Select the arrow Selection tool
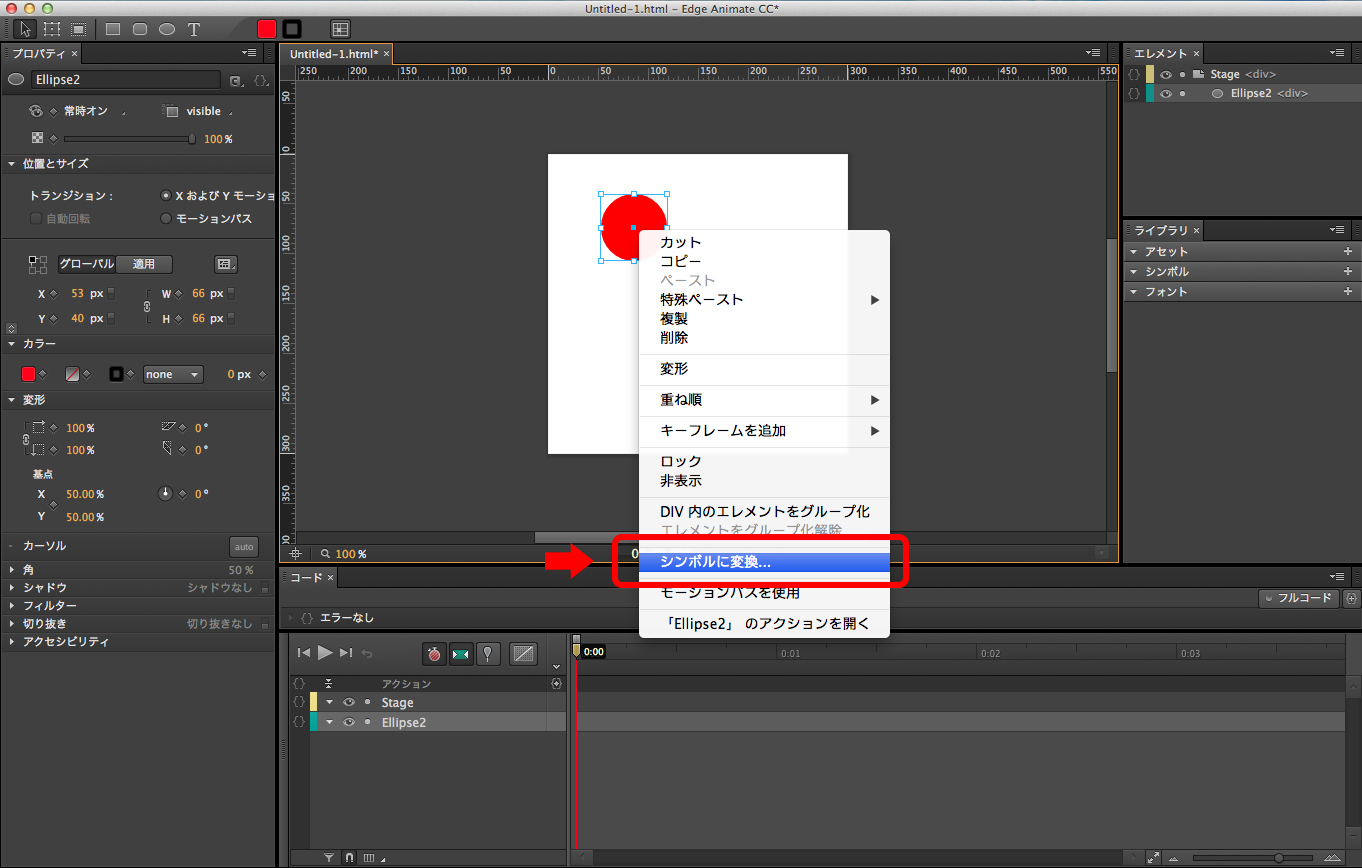The image size is (1362, 868). 24,29
